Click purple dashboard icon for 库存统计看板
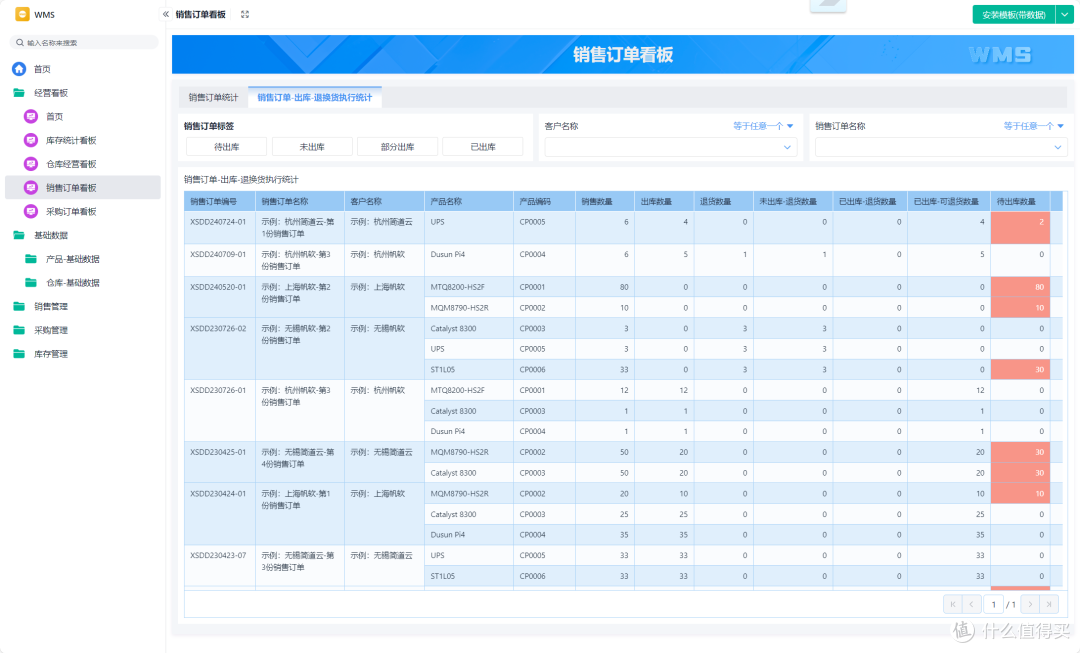 (x=30, y=141)
